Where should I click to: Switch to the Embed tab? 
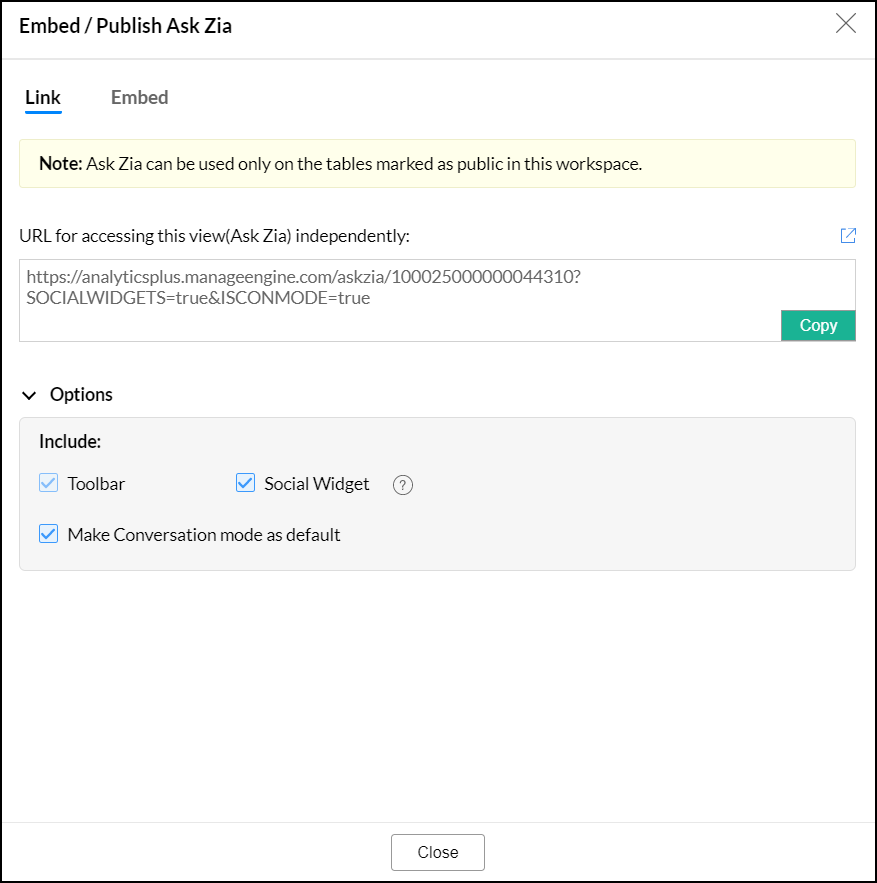[x=139, y=97]
